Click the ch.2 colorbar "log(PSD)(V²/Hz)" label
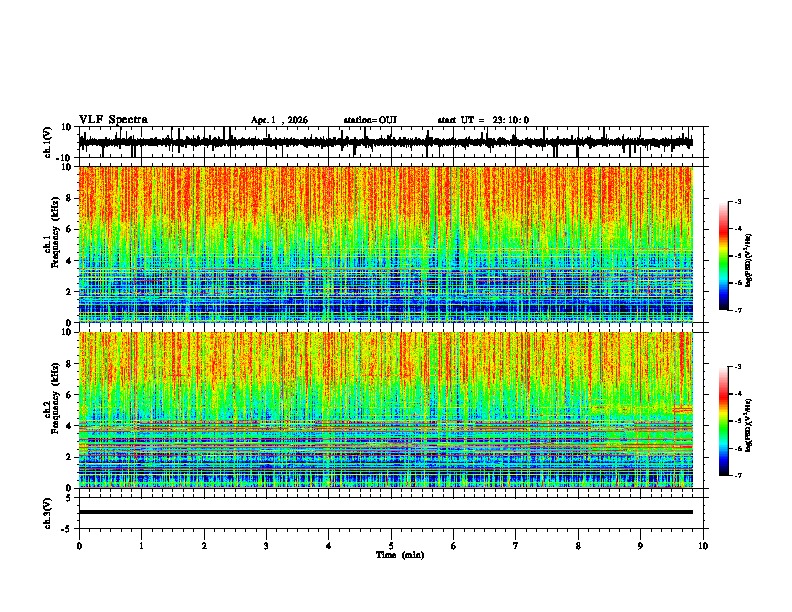 pos(748,425)
